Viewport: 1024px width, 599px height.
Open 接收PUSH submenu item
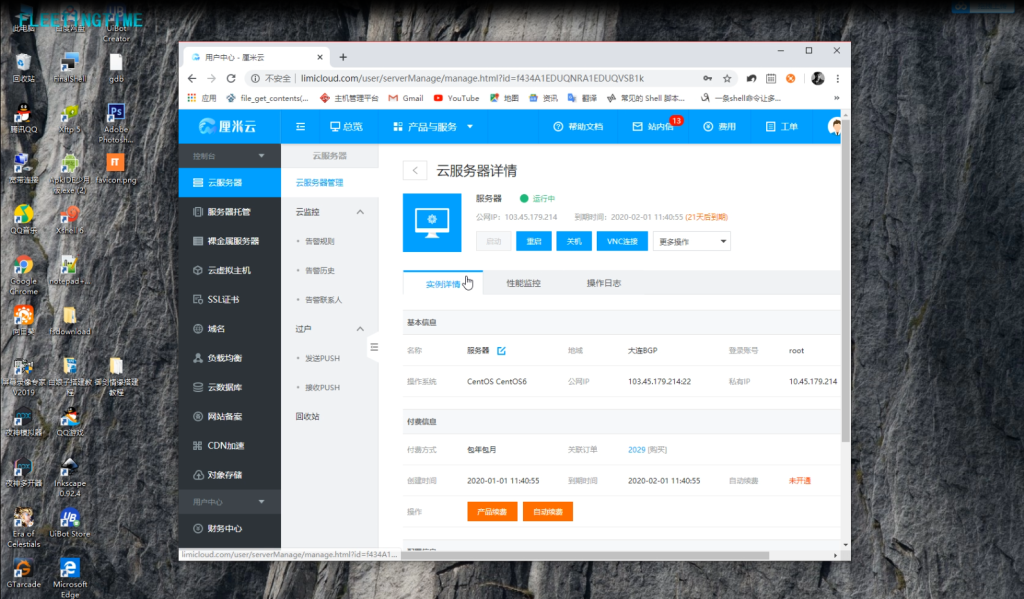(x=322, y=387)
